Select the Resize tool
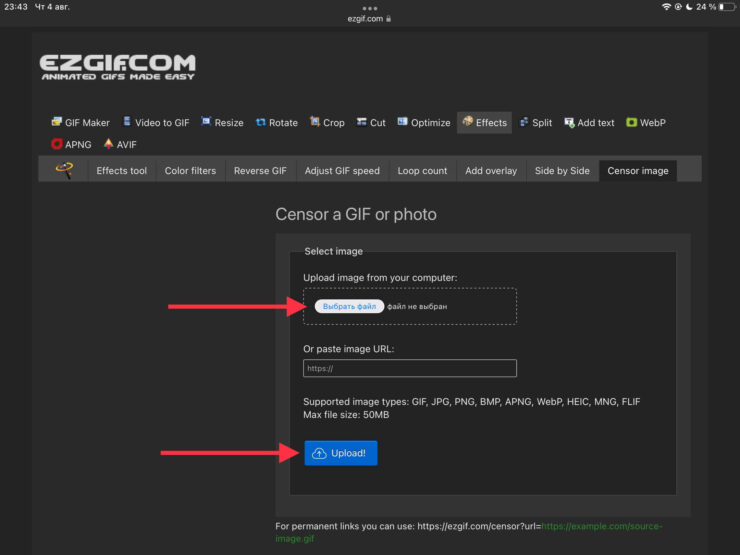The width and height of the screenshot is (740, 555). (x=222, y=123)
